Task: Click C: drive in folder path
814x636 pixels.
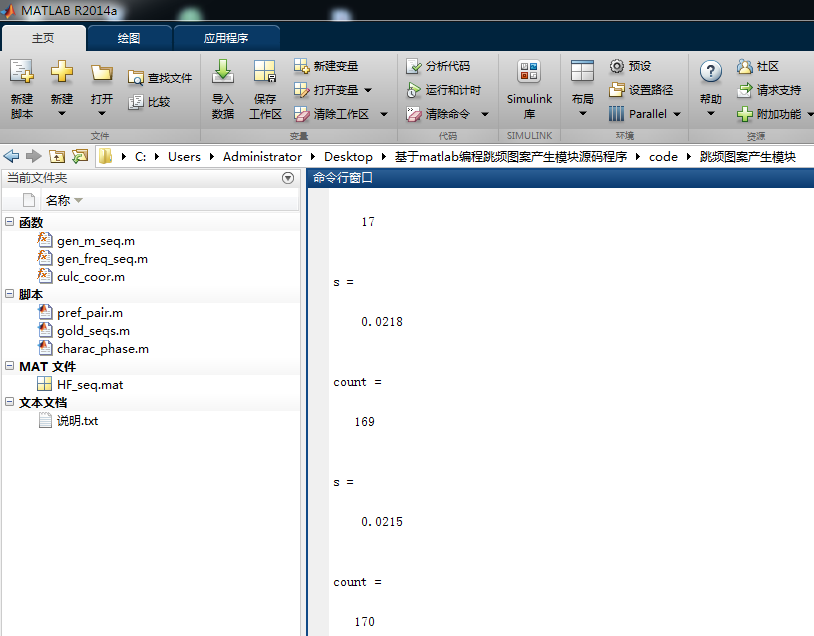Action: click(x=140, y=156)
